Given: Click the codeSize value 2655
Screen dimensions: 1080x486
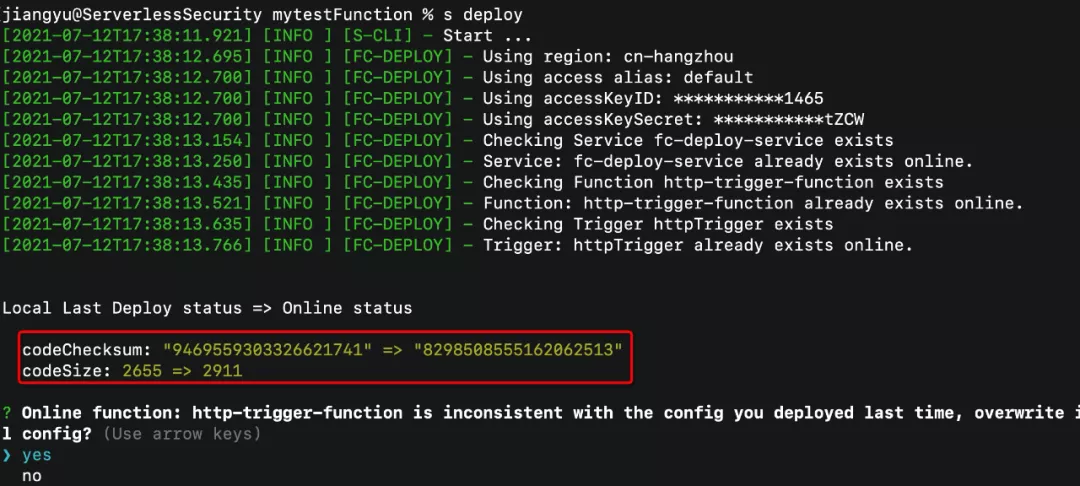Looking at the screenshot, I should coord(142,371).
